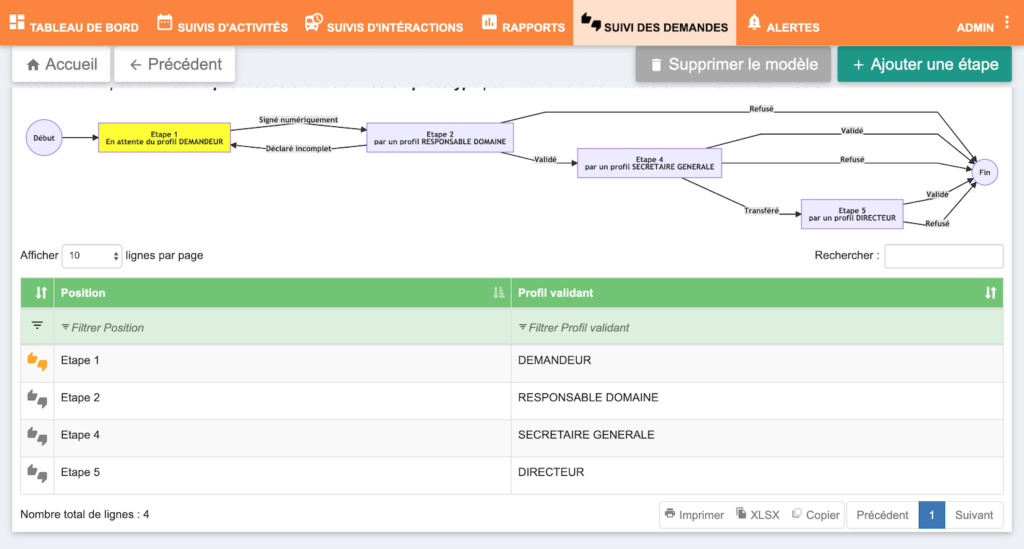Click thumbs icon for Etape 4 row
Screen dimensions: 1024x549
click(x=37, y=435)
